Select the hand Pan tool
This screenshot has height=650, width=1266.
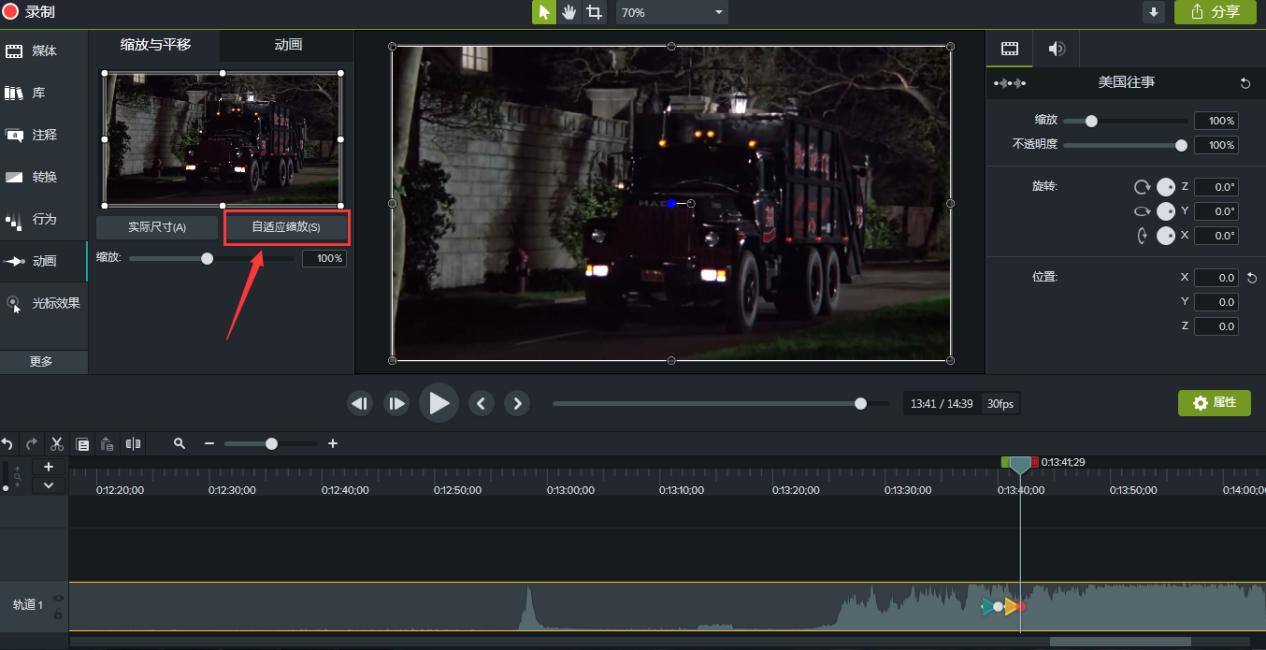569,12
